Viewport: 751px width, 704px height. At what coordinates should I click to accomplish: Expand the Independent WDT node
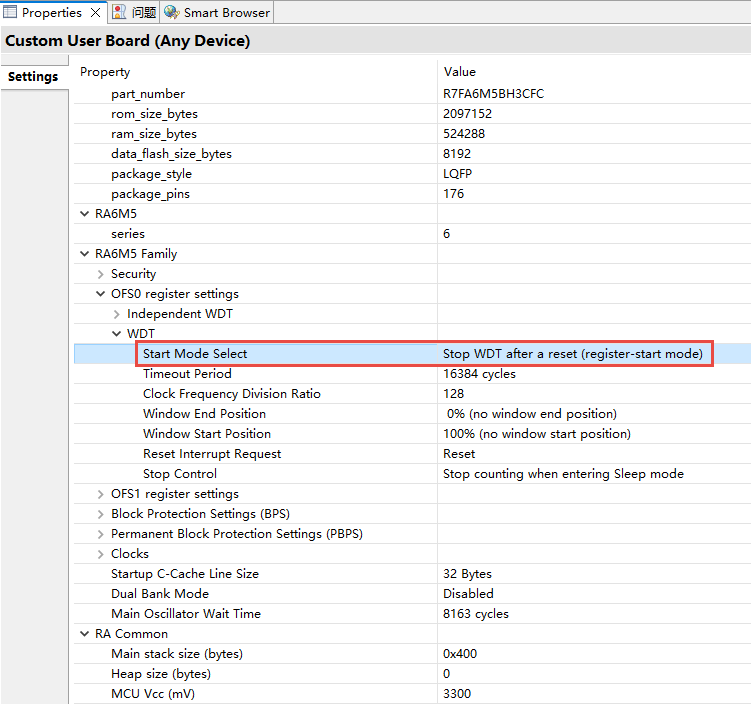pyautogui.click(x=116, y=314)
